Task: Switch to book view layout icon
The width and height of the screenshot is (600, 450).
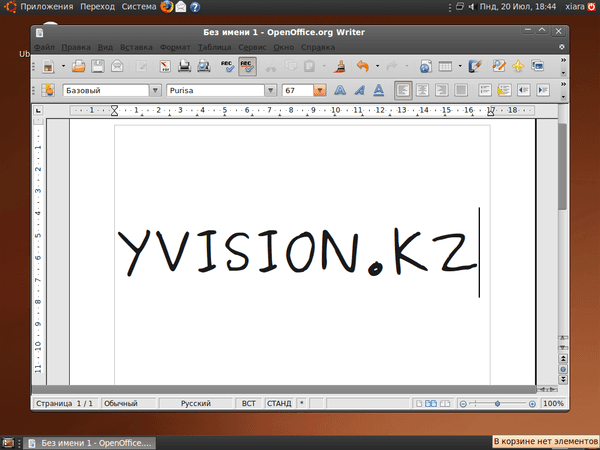Action: coord(445,403)
